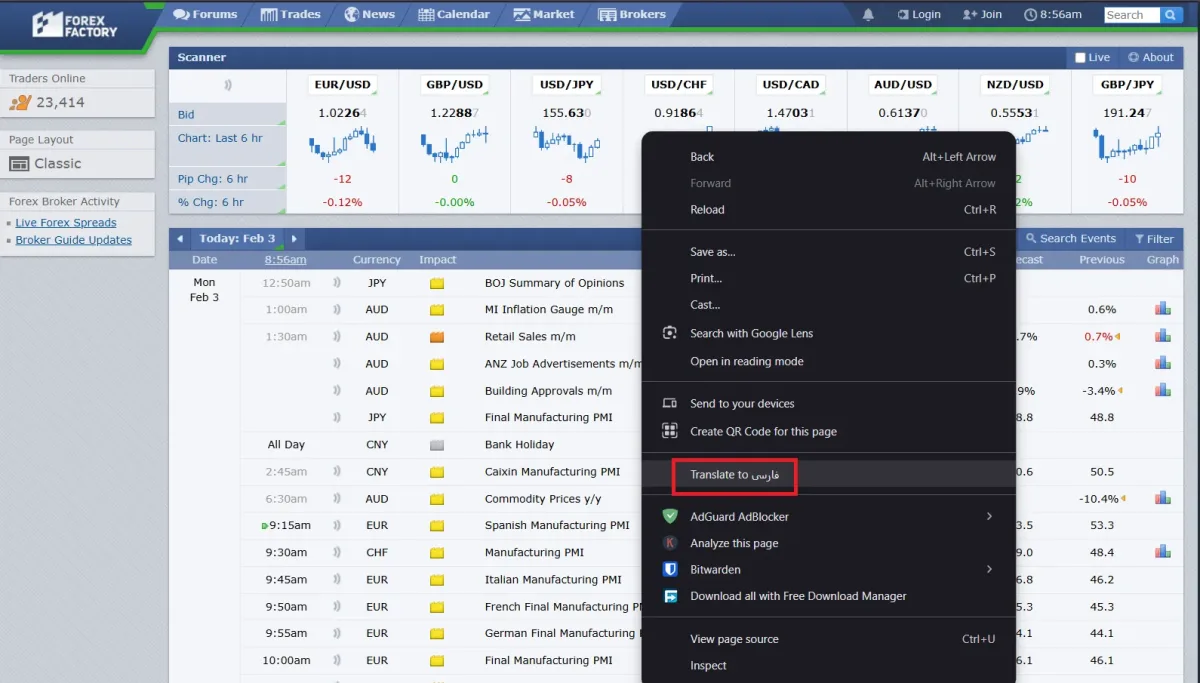1200x683 pixels.
Task: Open the Calendar tab
Action: tap(454, 15)
